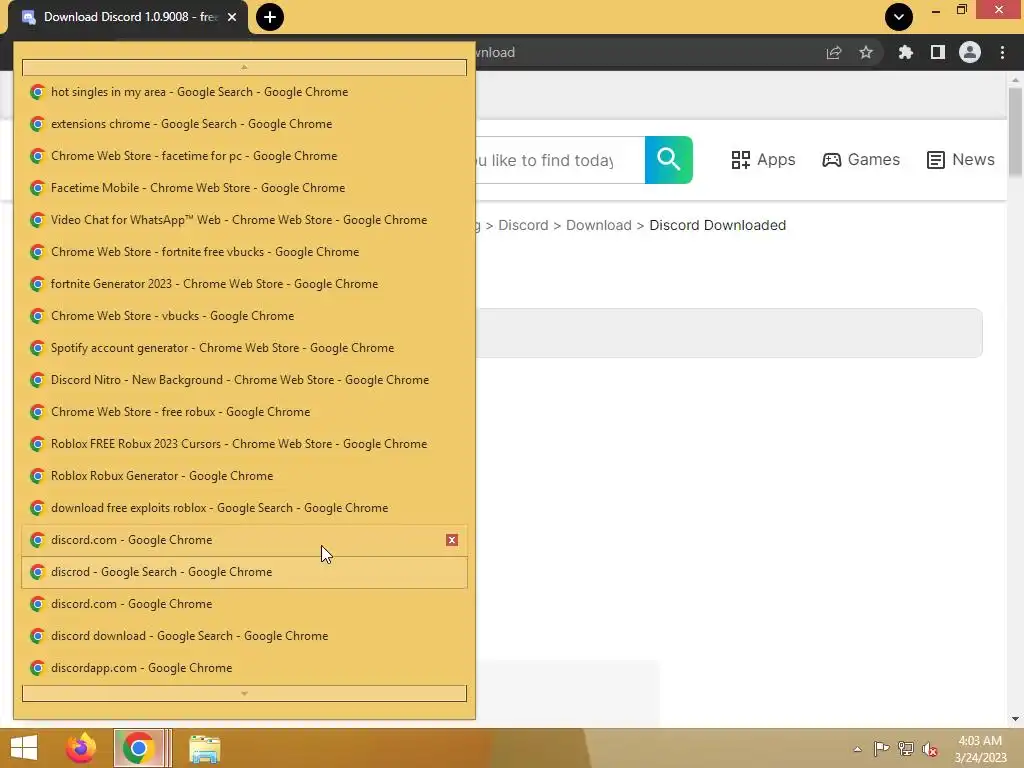
Task: Click scrollbar down arrow on page
Action: (x=1015, y=719)
